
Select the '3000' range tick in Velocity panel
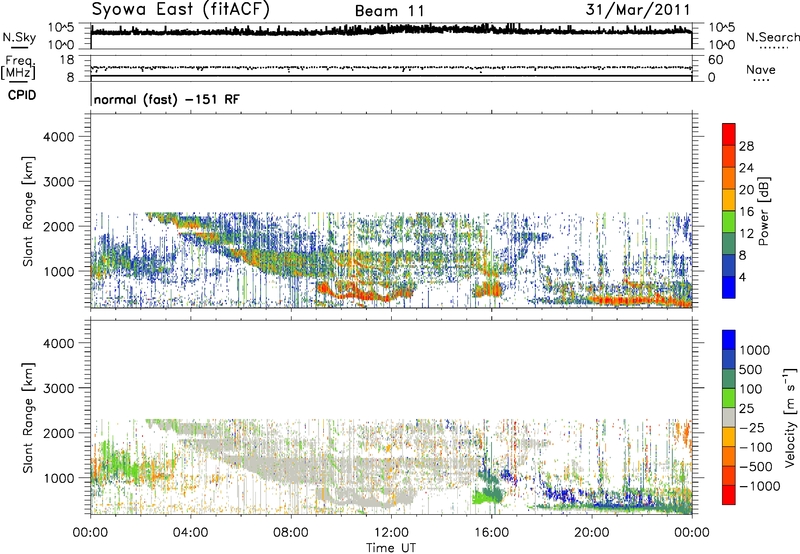point(59,388)
